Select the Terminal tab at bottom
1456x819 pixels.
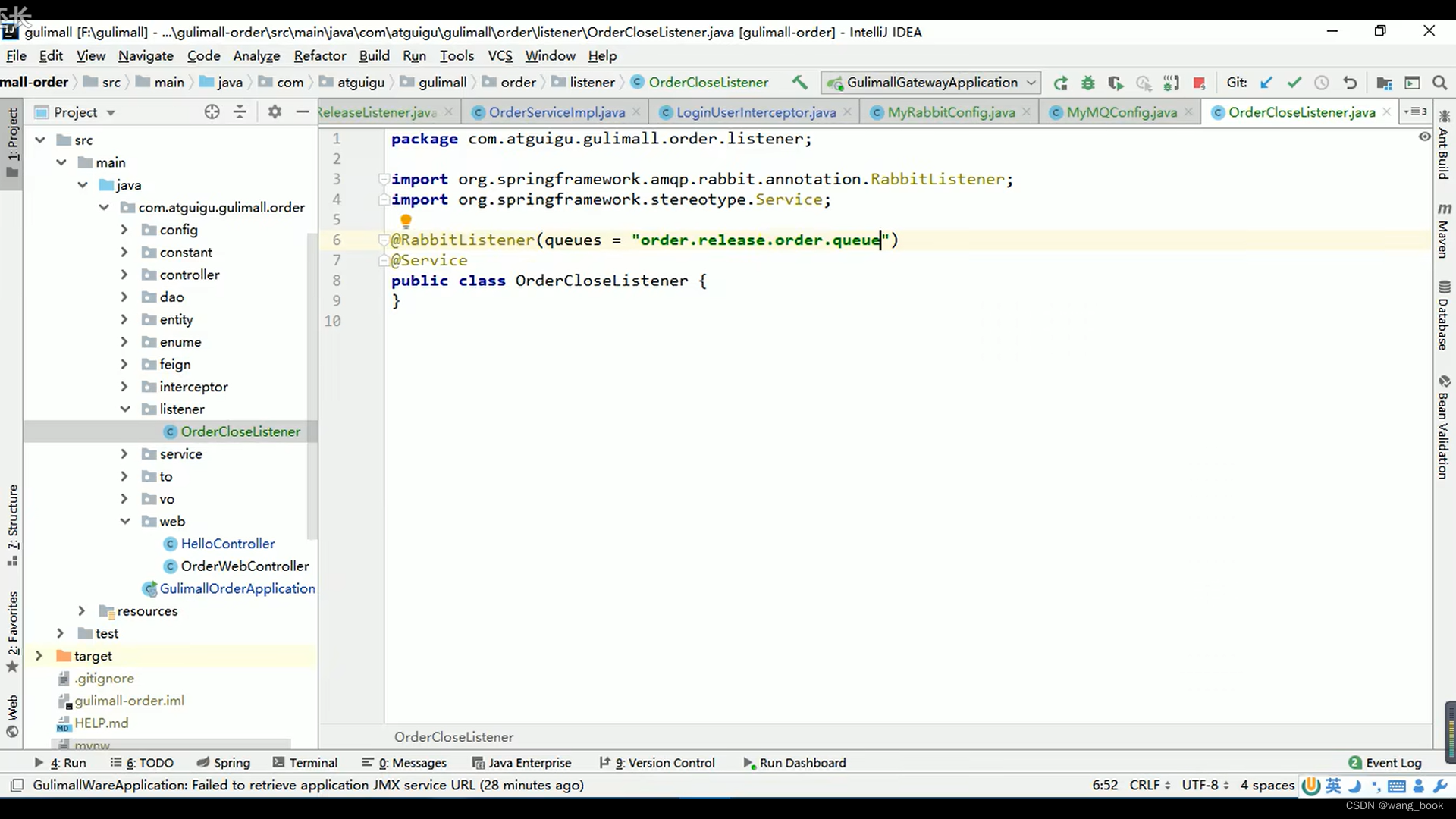[314, 762]
